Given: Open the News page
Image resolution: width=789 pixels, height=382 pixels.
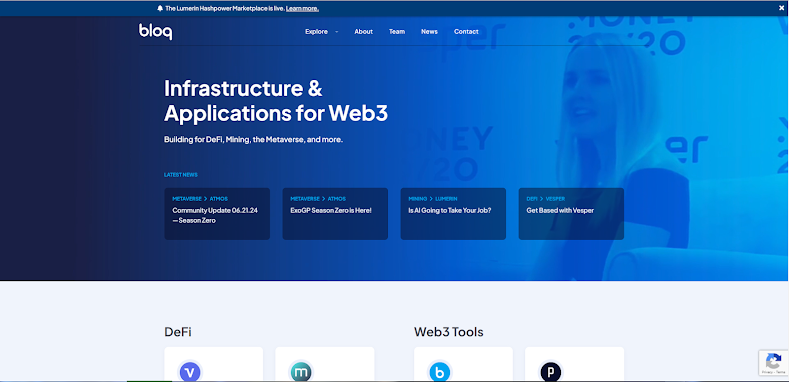Looking at the screenshot, I should point(429,31).
